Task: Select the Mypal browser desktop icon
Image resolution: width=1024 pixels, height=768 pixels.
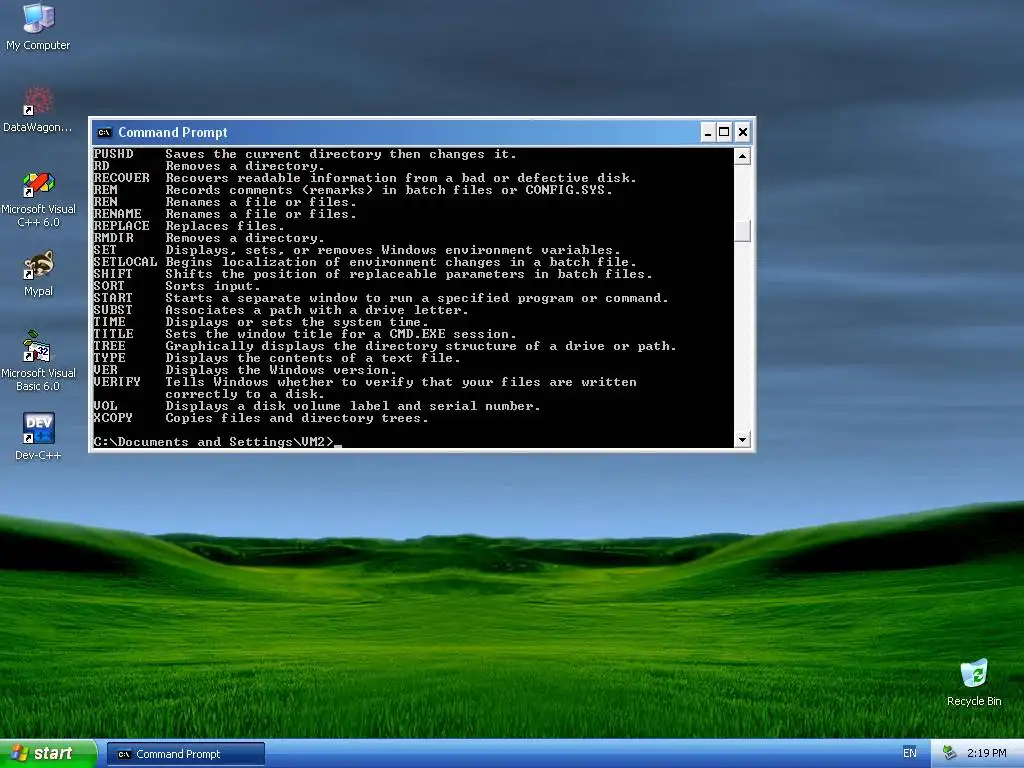Action: point(38,274)
